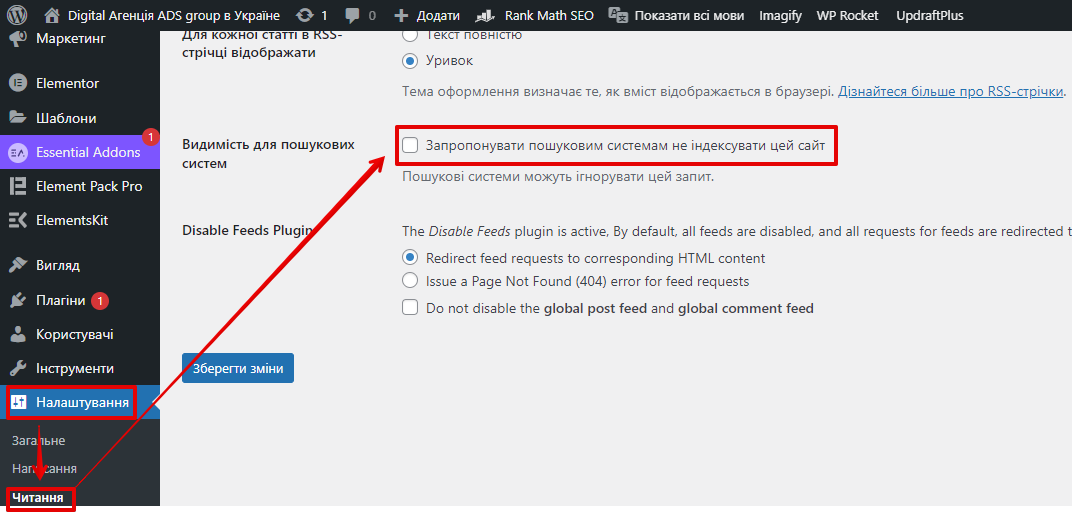This screenshot has width=1072, height=515.
Task: Click the Плагіни plug icon
Action: coord(18,300)
